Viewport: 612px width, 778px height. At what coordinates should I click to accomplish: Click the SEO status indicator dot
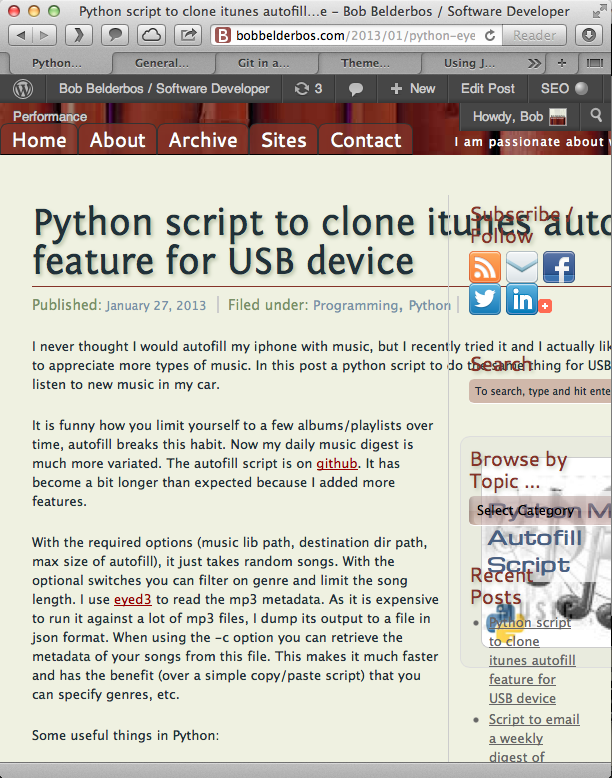[581, 88]
